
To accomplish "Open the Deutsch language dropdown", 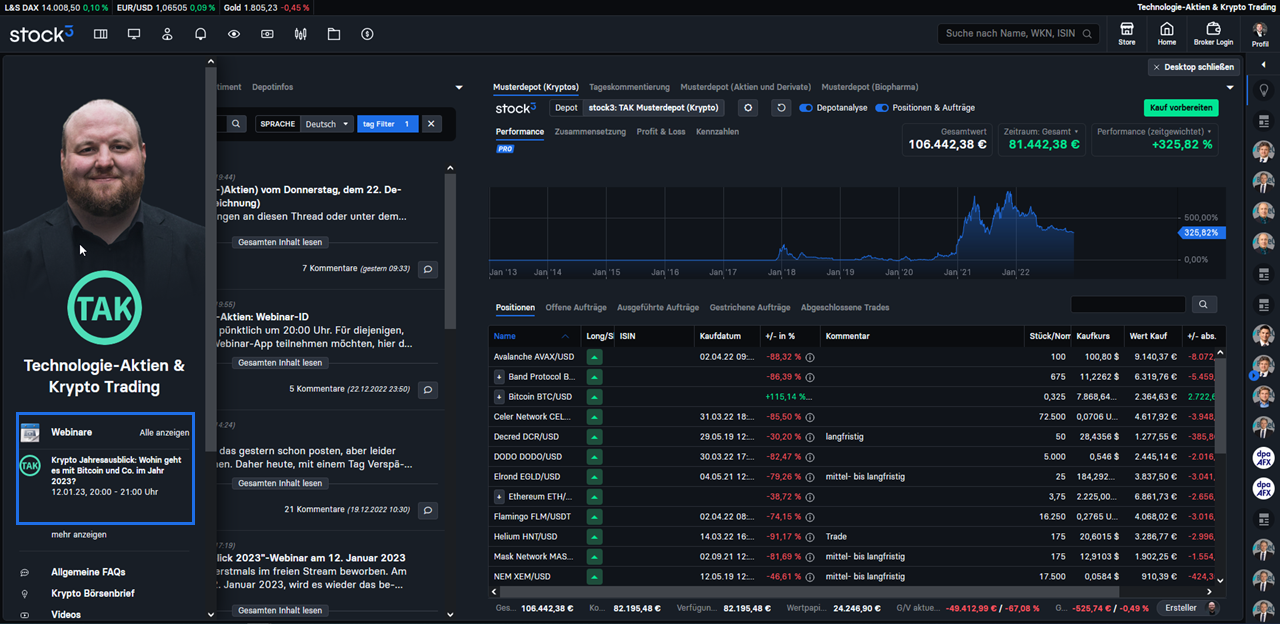I will pyautogui.click(x=329, y=124).
